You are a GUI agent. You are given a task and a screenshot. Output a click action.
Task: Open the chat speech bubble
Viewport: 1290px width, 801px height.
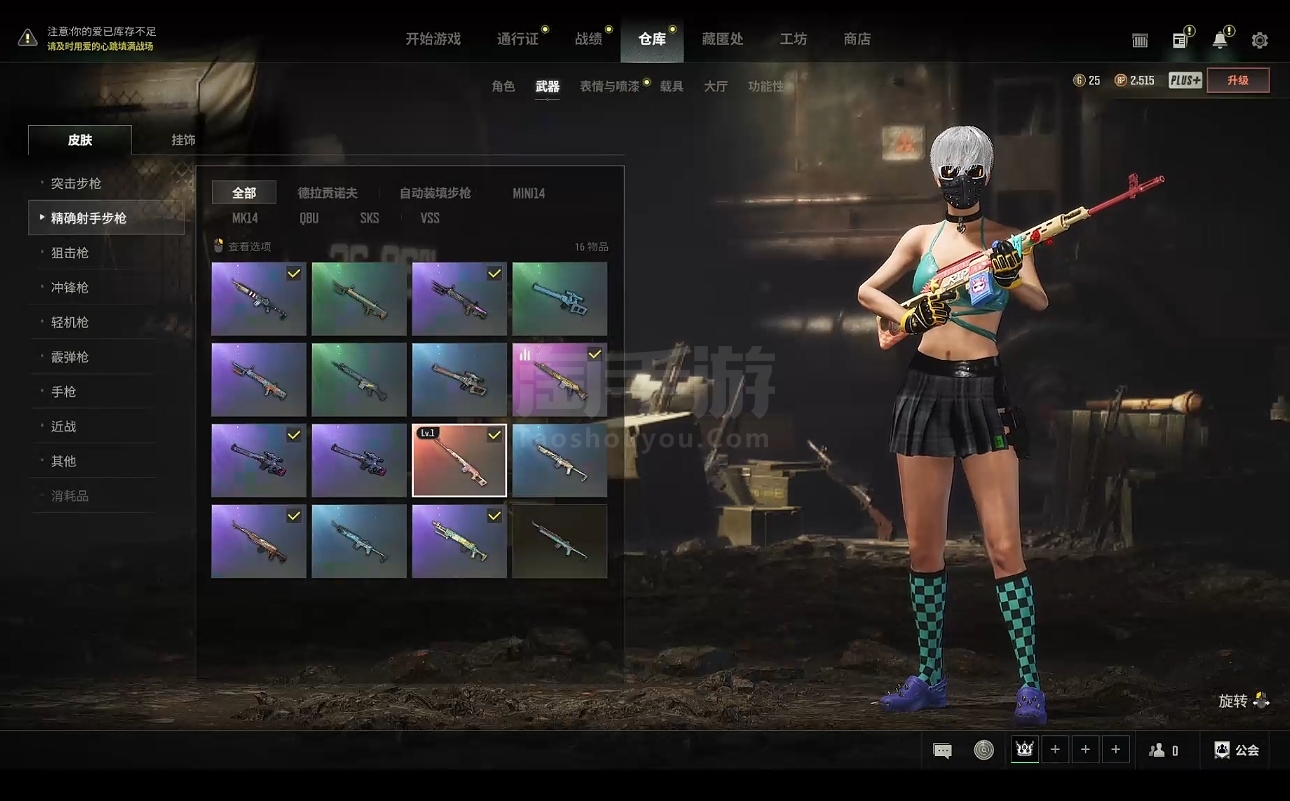tap(942, 750)
